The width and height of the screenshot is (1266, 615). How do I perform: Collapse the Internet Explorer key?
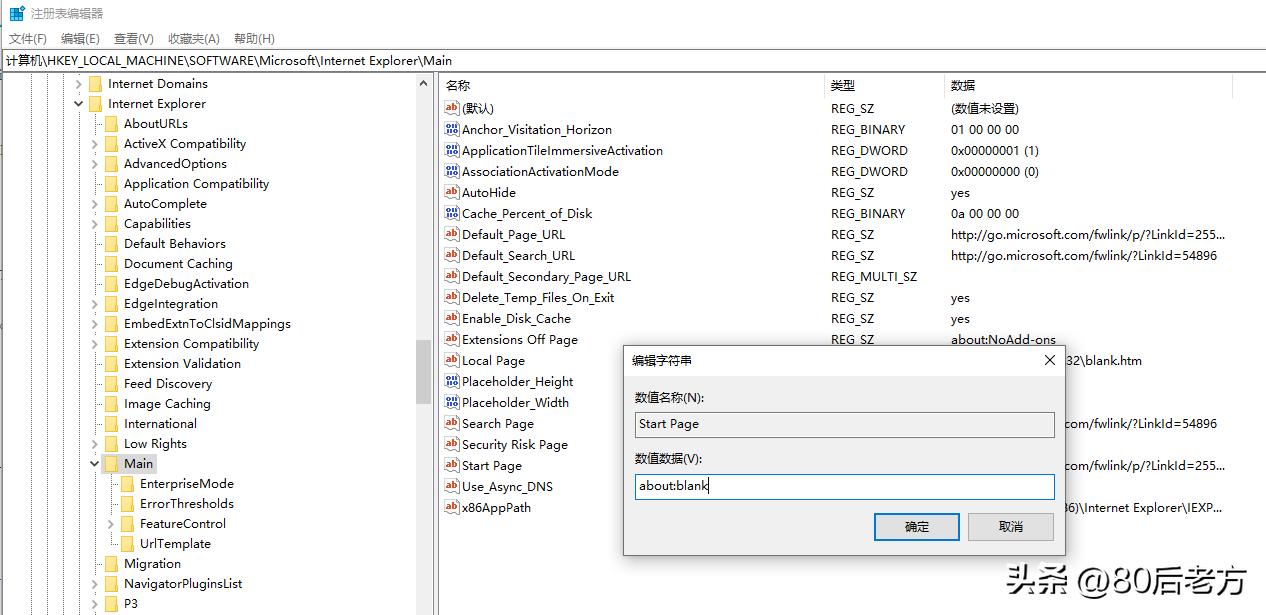point(79,104)
